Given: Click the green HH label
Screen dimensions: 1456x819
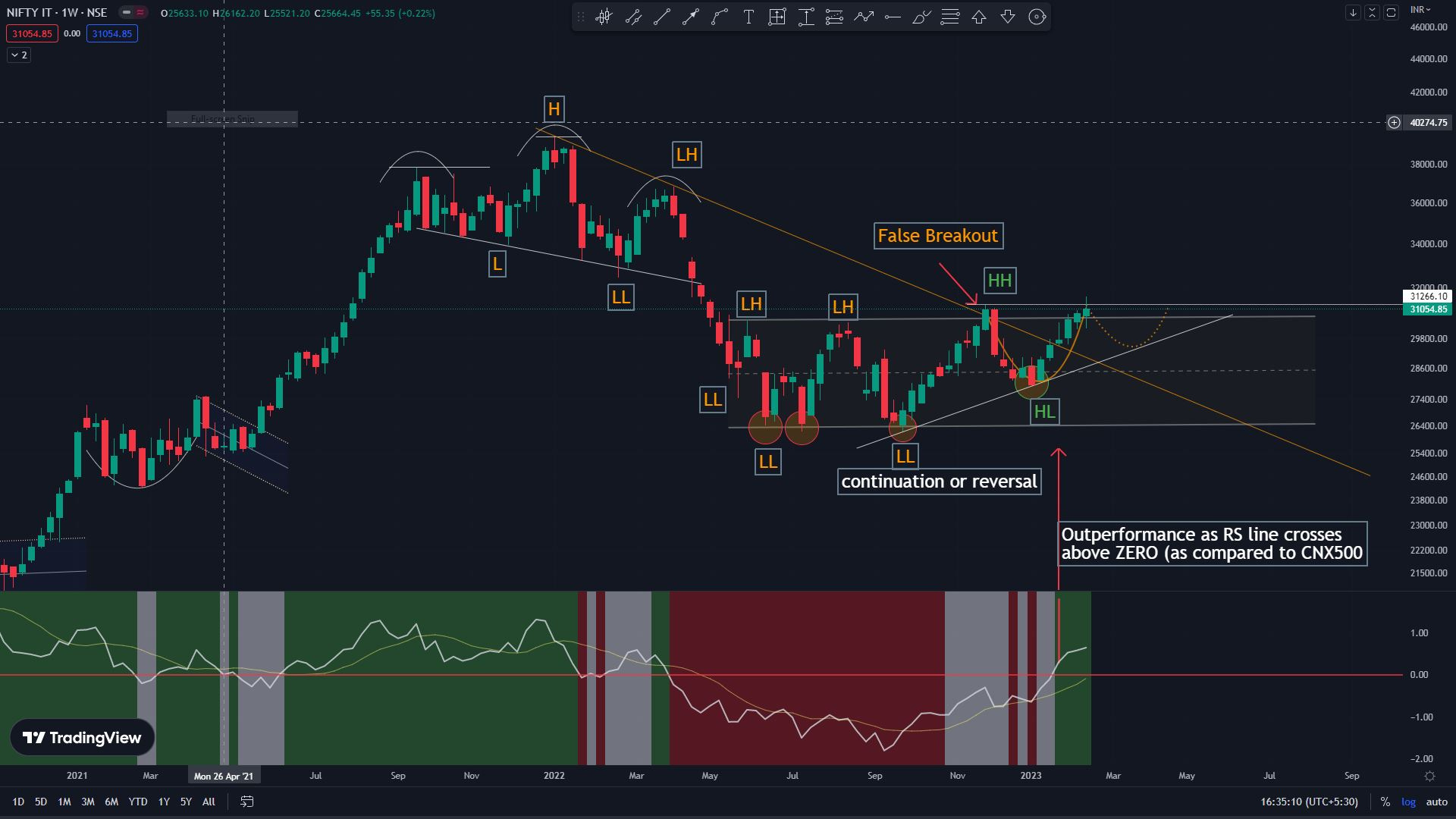Looking at the screenshot, I should (999, 281).
